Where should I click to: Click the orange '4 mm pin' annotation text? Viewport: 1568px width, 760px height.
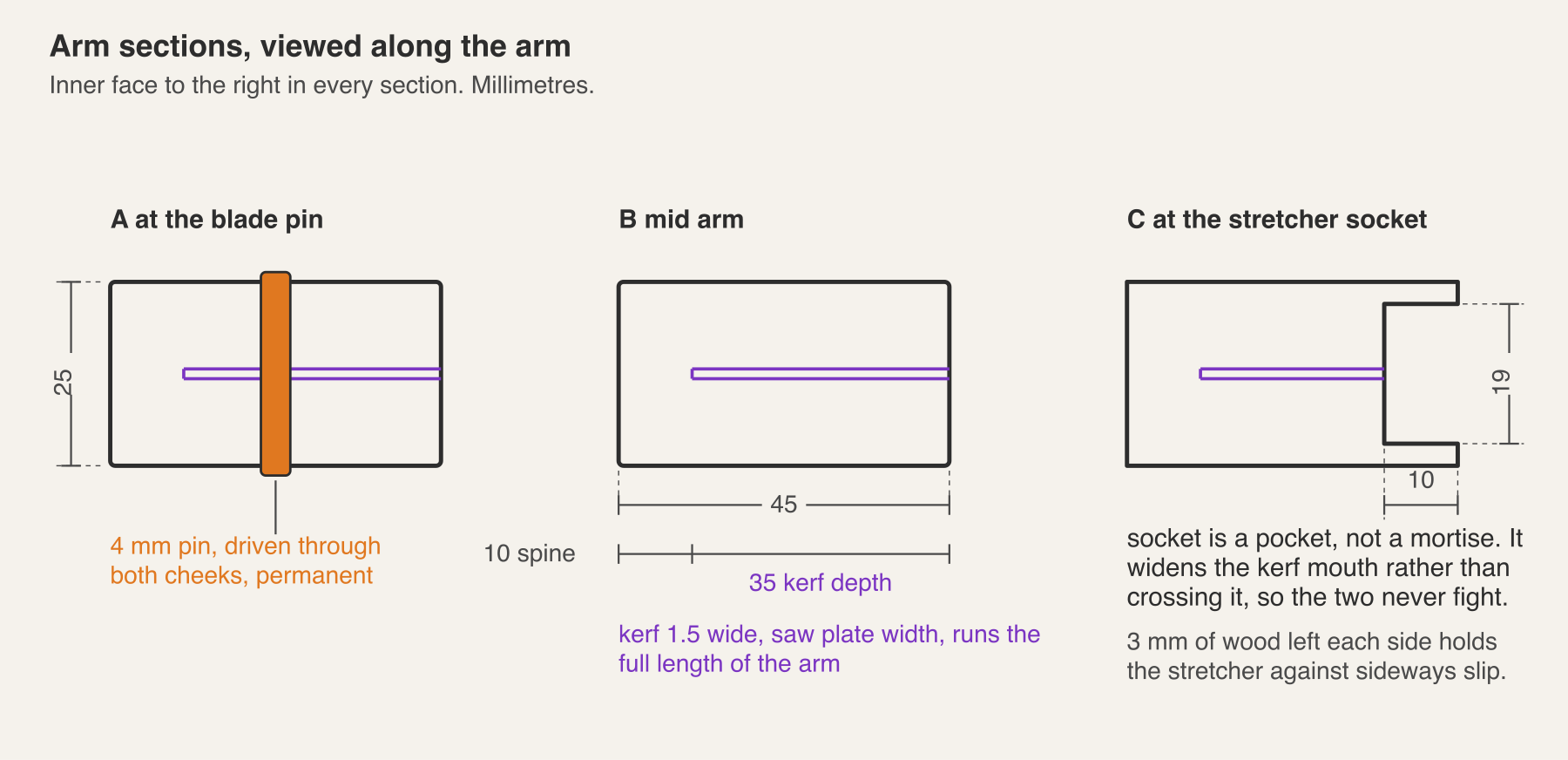(x=245, y=560)
